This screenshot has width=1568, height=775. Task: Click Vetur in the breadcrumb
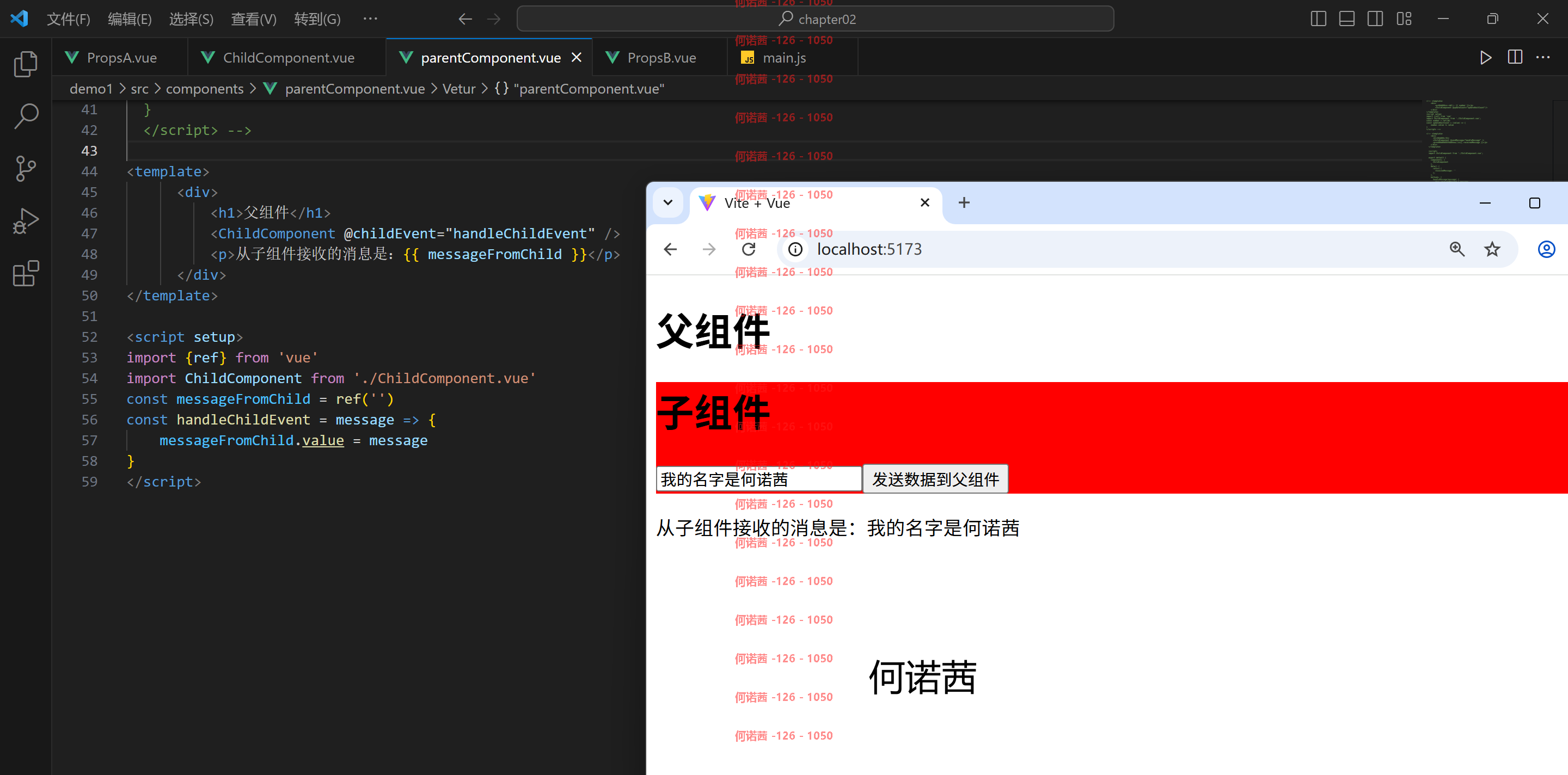[459, 89]
